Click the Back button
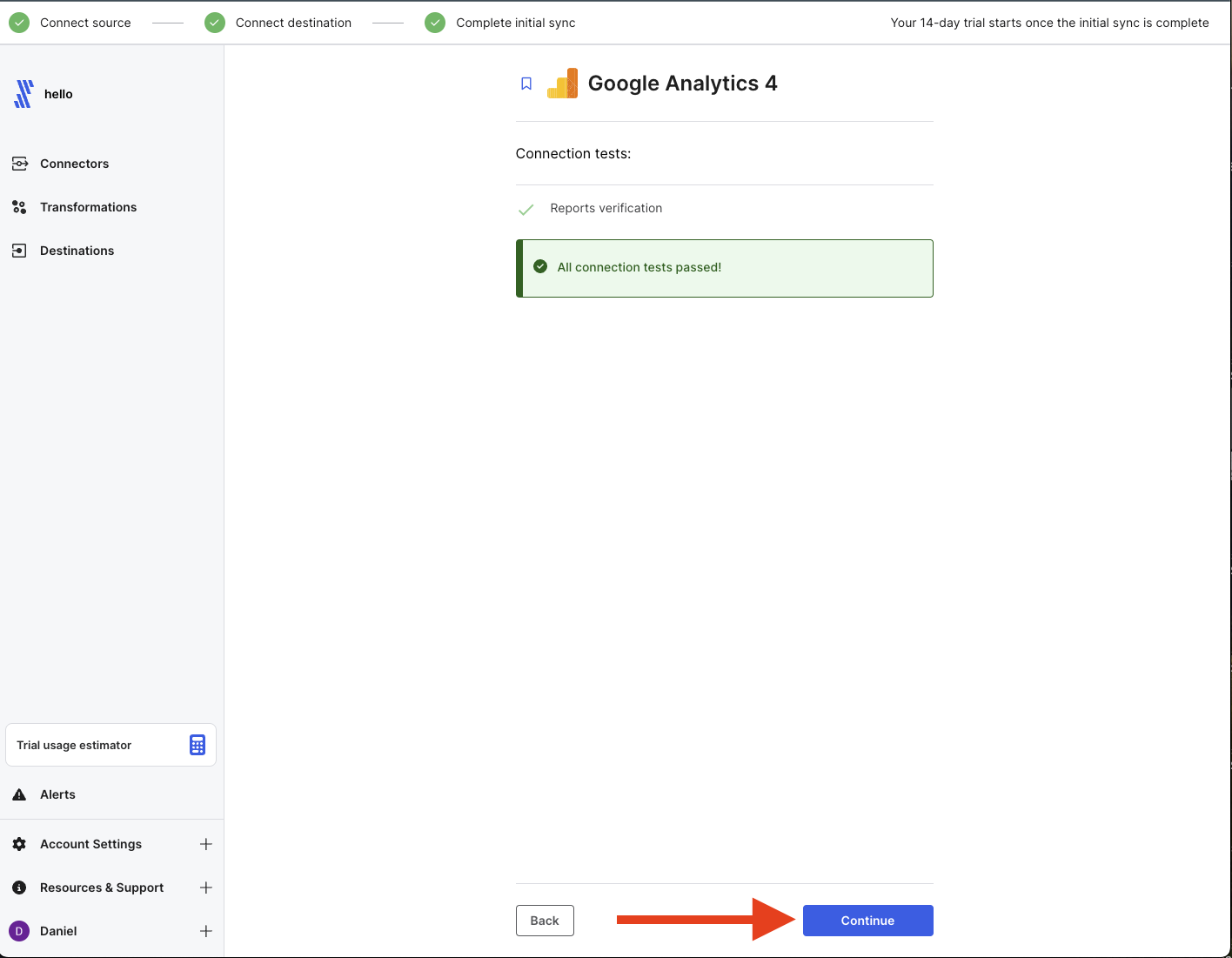 [545, 921]
